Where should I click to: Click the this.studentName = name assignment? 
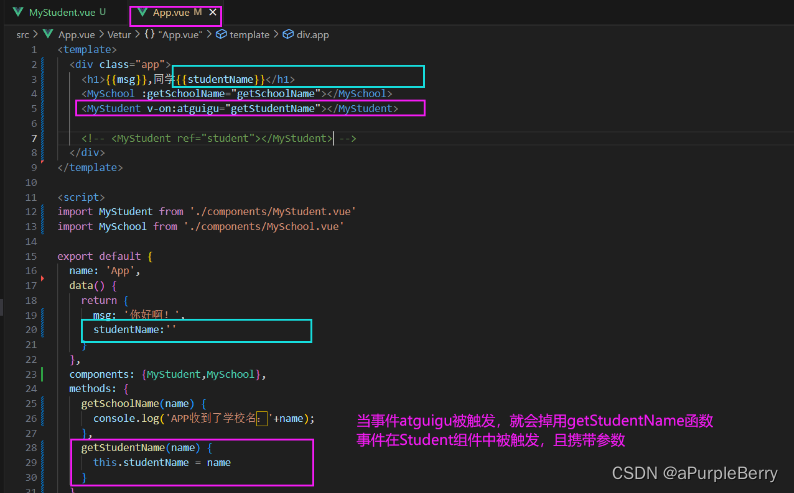[162, 463]
